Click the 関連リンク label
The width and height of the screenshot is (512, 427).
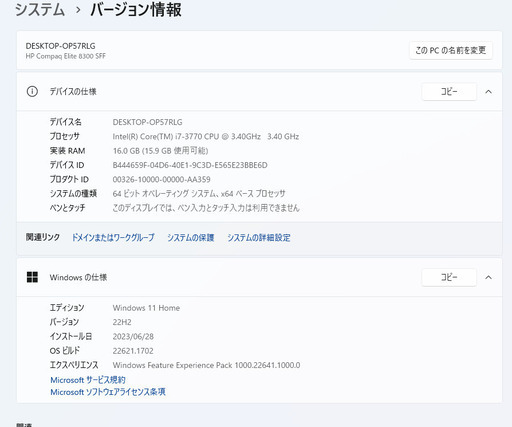[43, 237]
